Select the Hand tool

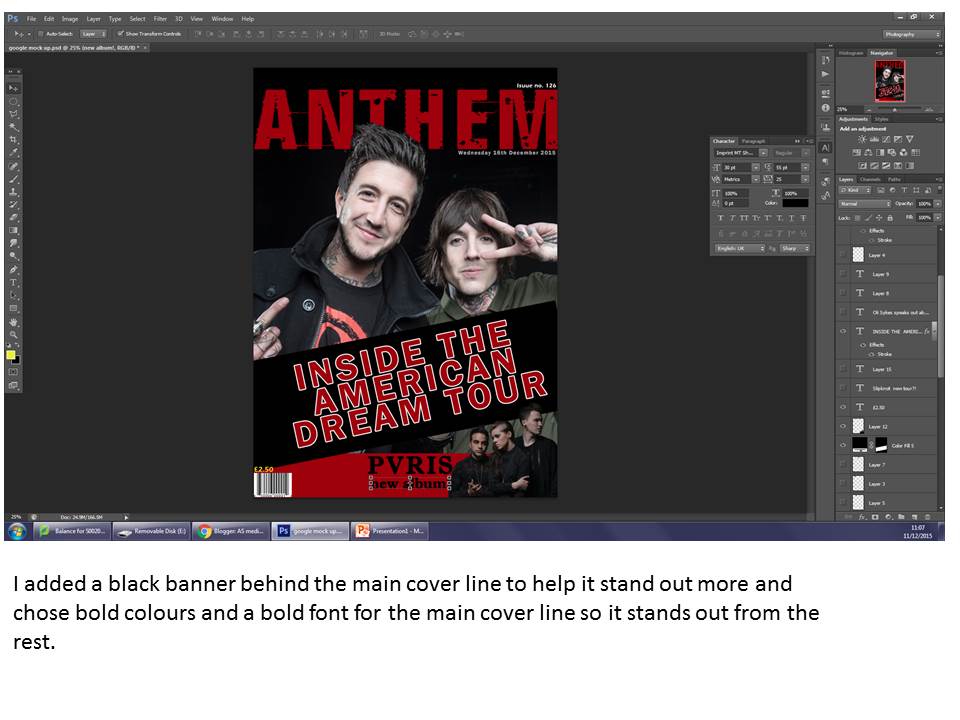[13, 321]
